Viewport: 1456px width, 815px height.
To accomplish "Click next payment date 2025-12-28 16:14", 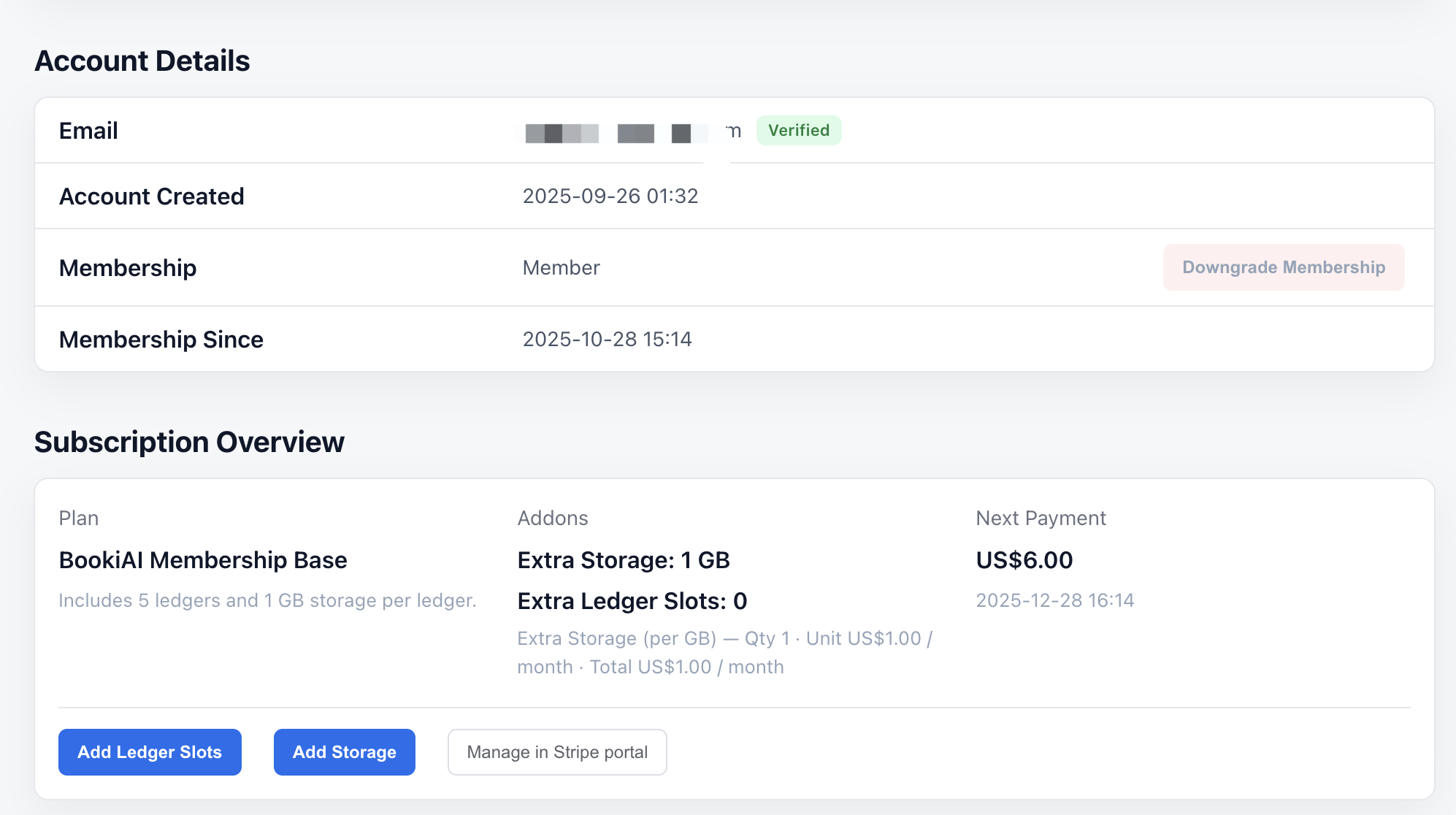I will point(1054,600).
